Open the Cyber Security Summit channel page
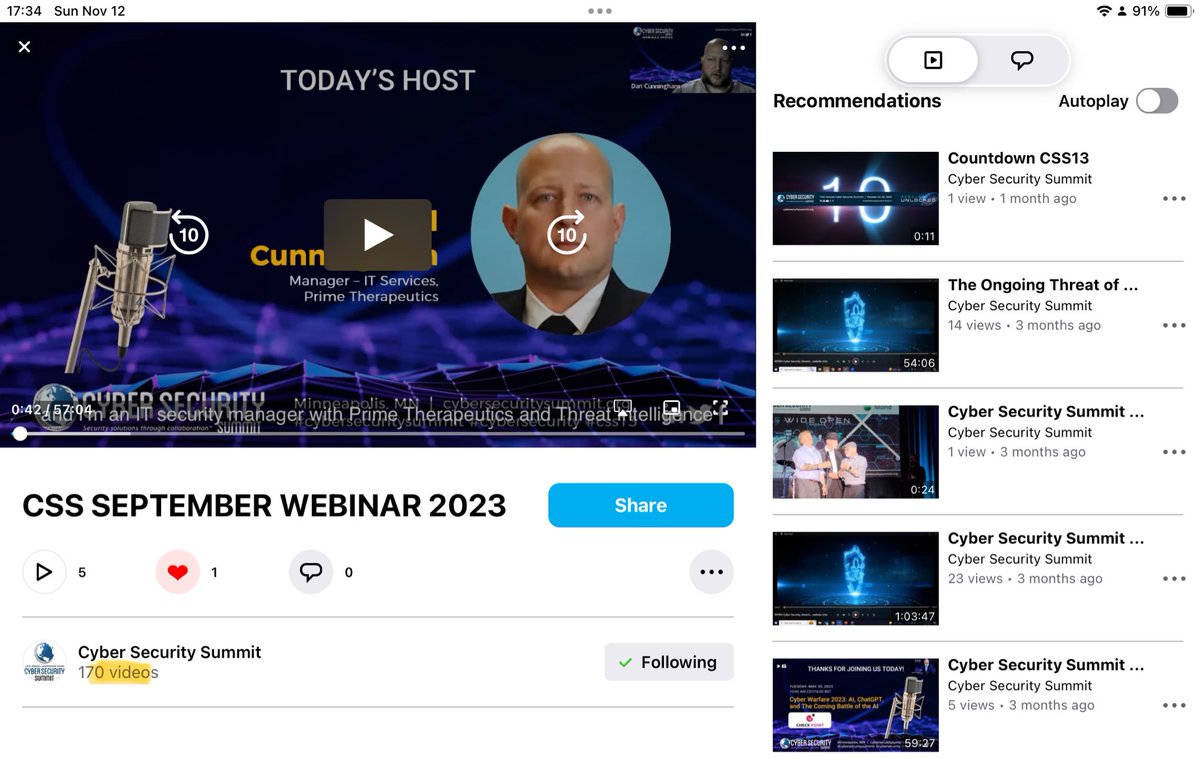This screenshot has height=758, width=1200. (x=169, y=652)
